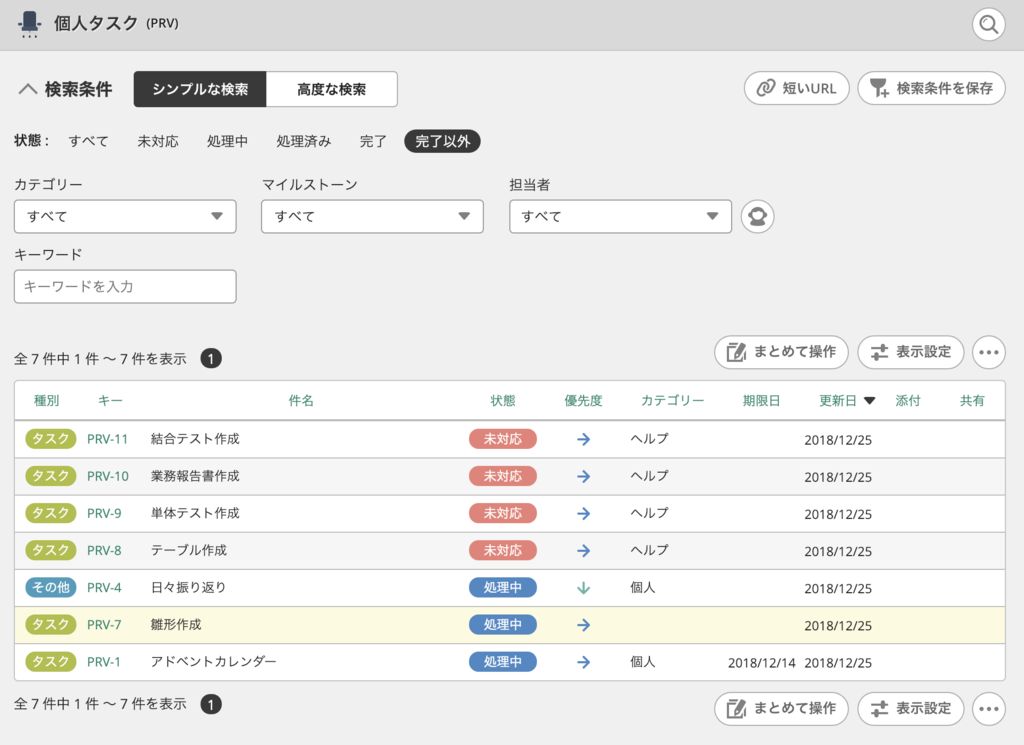This screenshot has width=1024, height=745.
Task: Open the 担当者 dropdown
Action: tap(620, 216)
